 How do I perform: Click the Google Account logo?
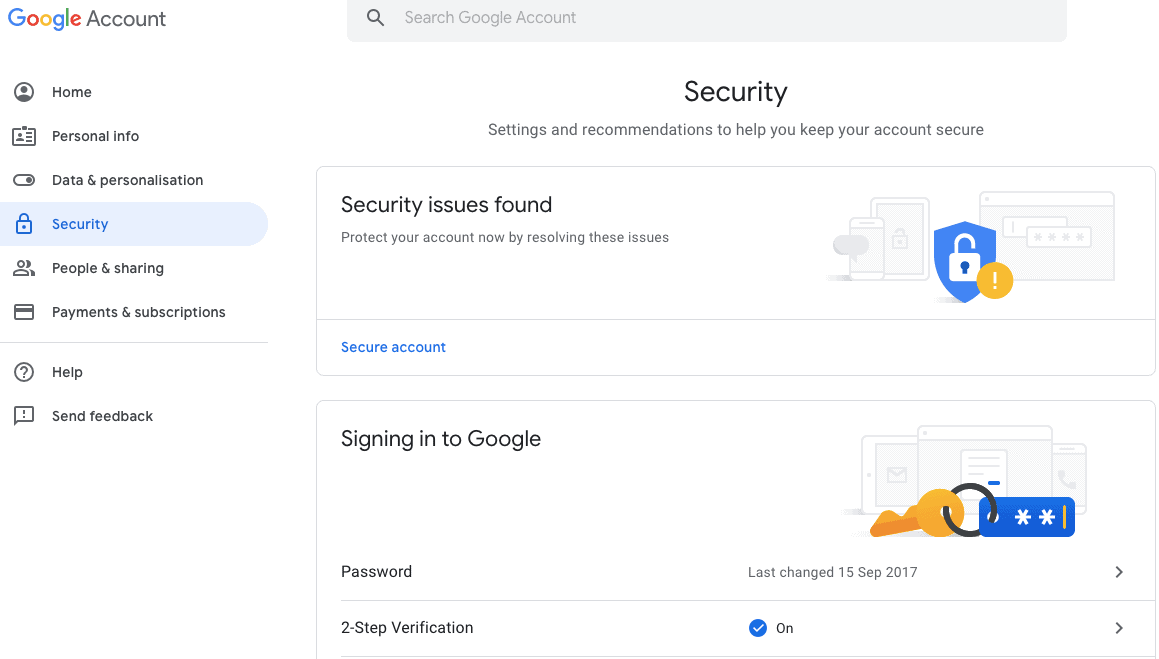[x=87, y=18]
